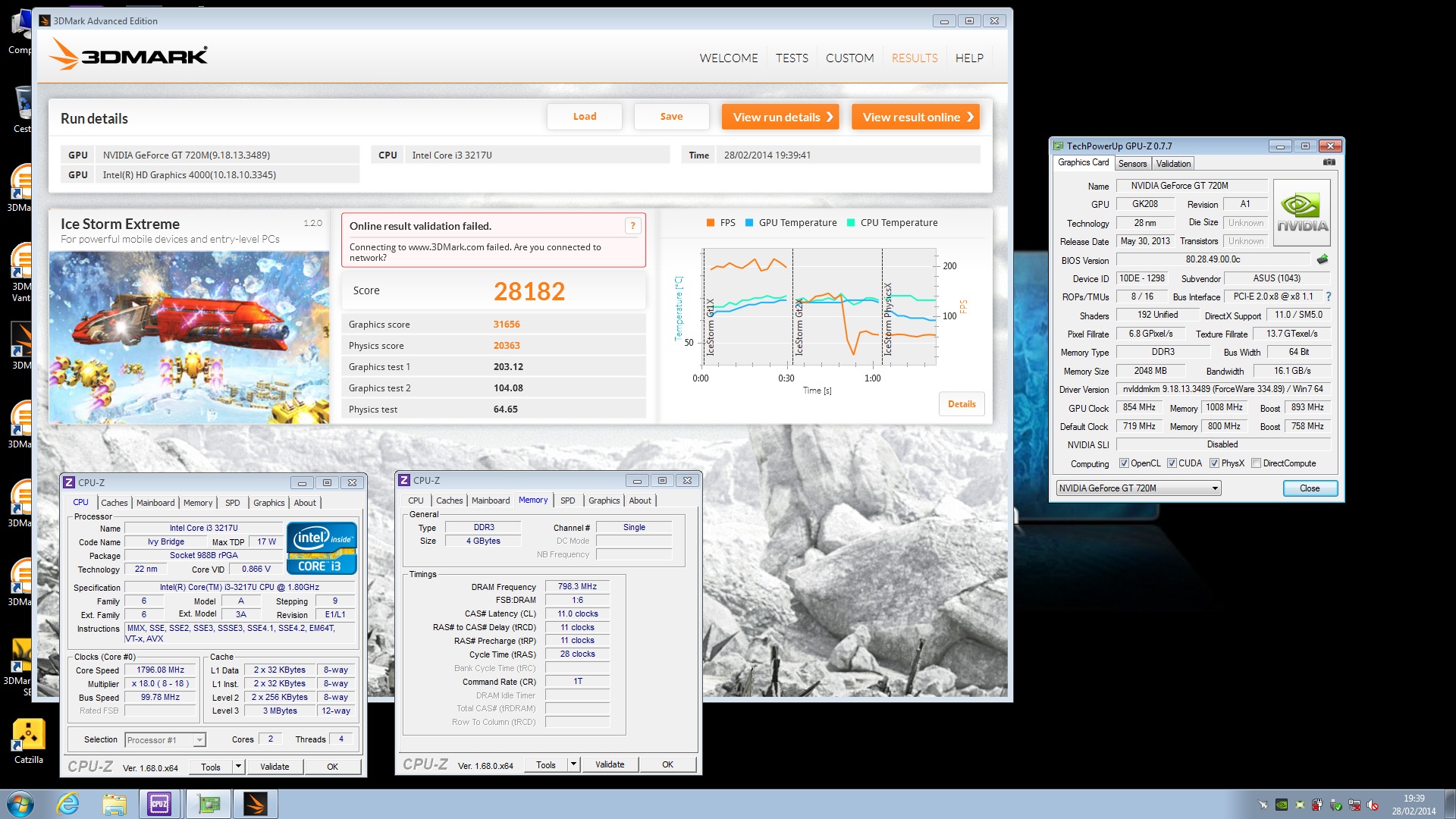Open the RESULTS tab in 3DMark

click(915, 58)
